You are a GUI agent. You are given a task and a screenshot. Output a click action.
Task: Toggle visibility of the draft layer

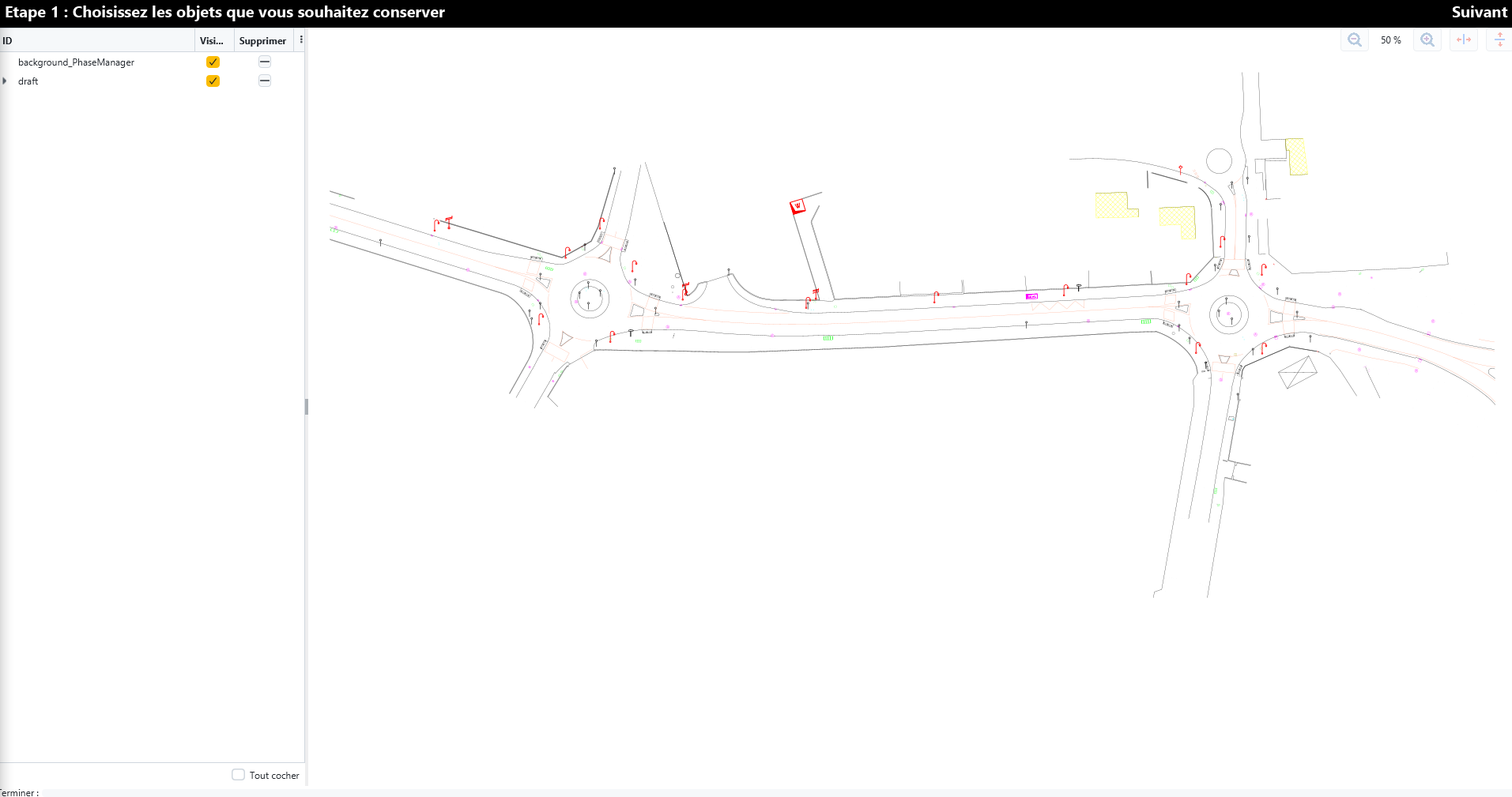[x=213, y=81]
